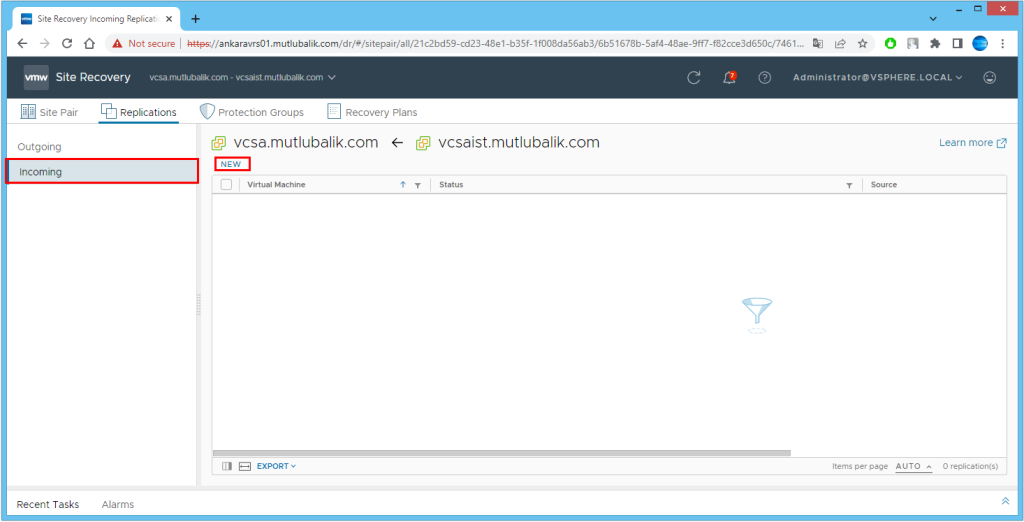
Task: Reload the browser page
Action: [x=67, y=44]
